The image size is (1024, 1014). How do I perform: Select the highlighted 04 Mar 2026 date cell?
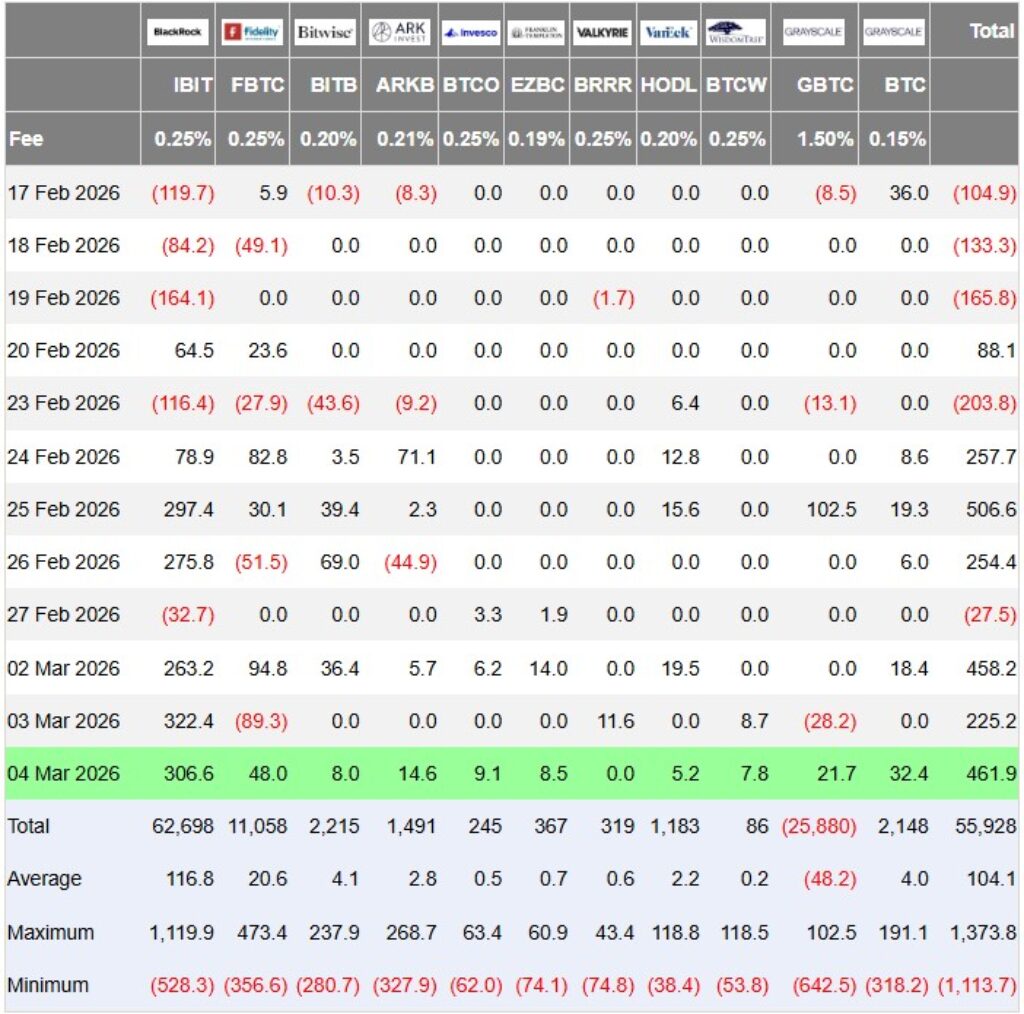[x=63, y=773]
